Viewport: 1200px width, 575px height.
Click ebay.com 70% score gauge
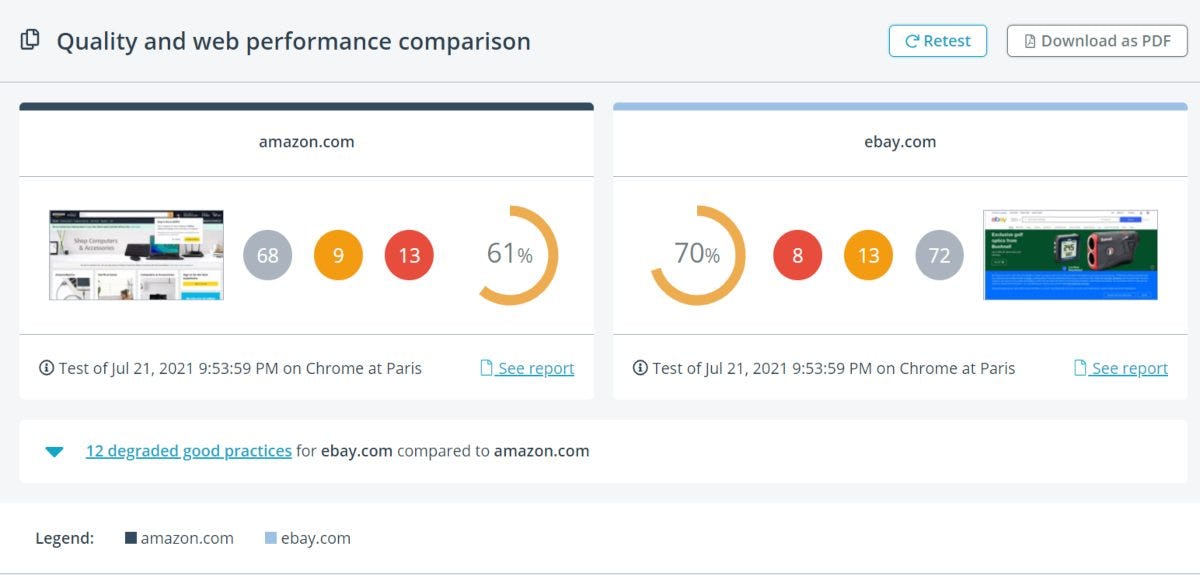coord(697,255)
